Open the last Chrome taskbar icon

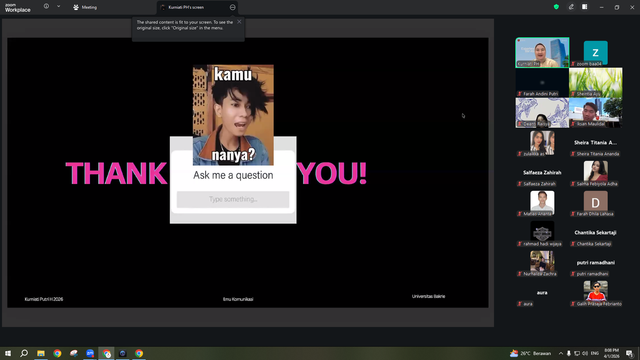click(139, 353)
